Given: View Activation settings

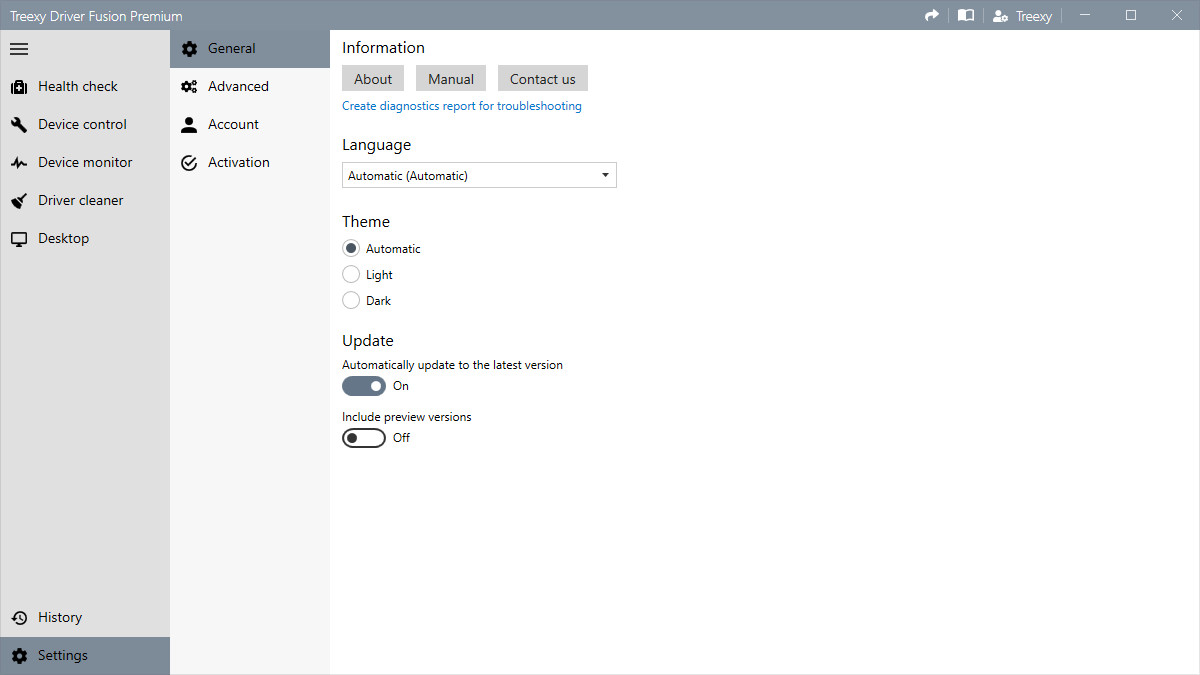Looking at the screenshot, I should point(239,162).
